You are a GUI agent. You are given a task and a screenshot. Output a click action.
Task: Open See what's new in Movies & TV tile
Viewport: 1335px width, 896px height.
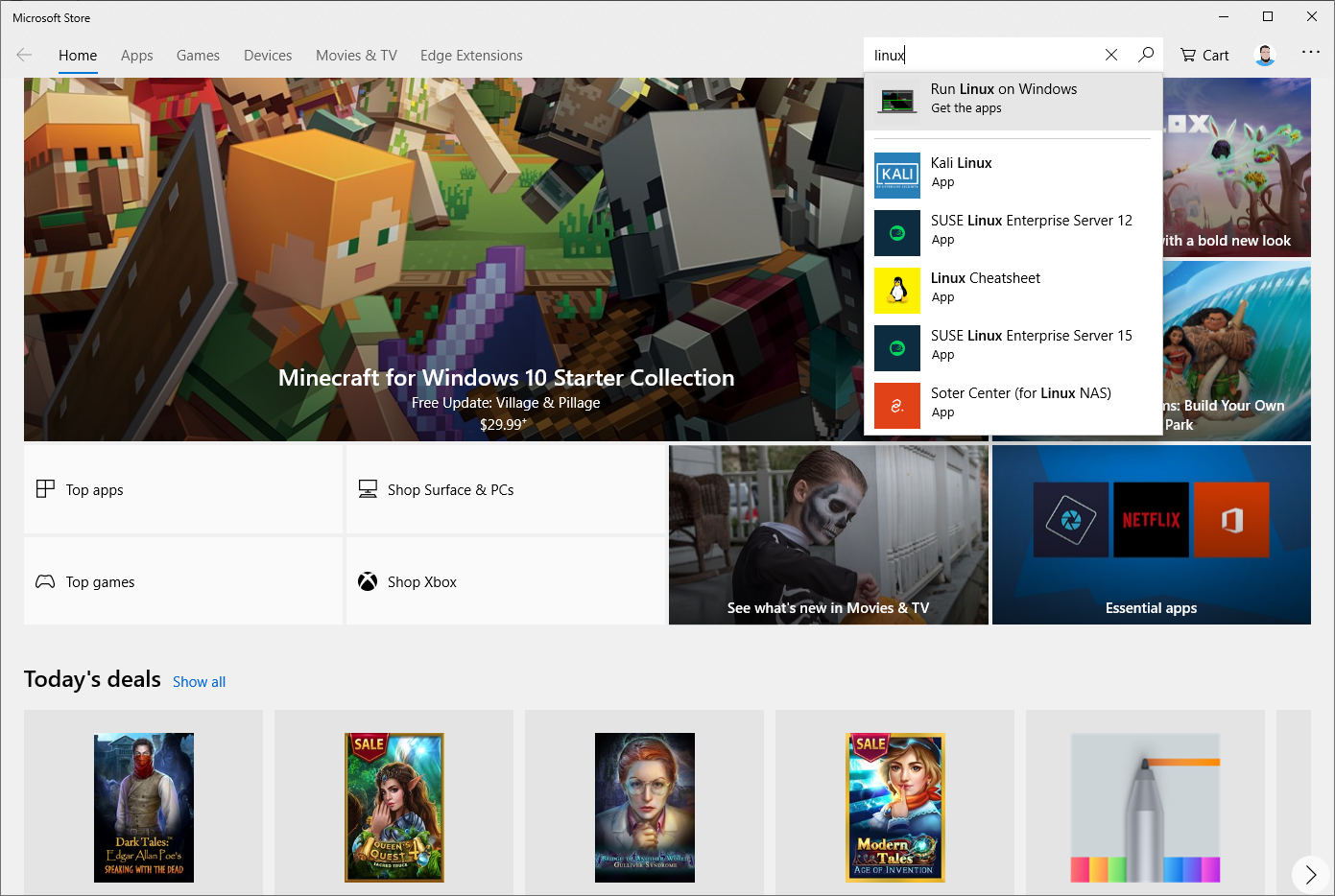click(828, 534)
